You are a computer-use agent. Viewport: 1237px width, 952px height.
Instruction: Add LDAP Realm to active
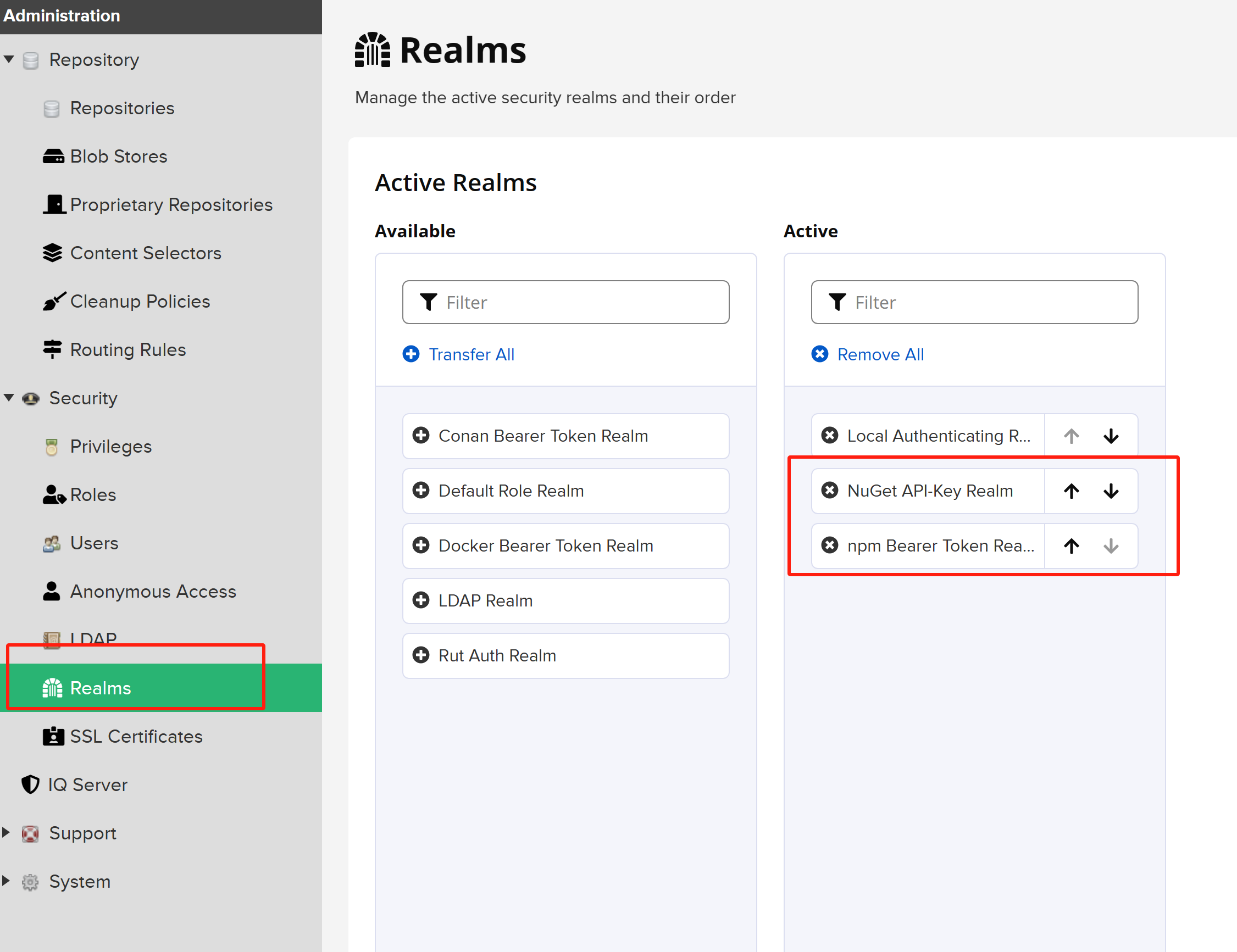[565, 601]
